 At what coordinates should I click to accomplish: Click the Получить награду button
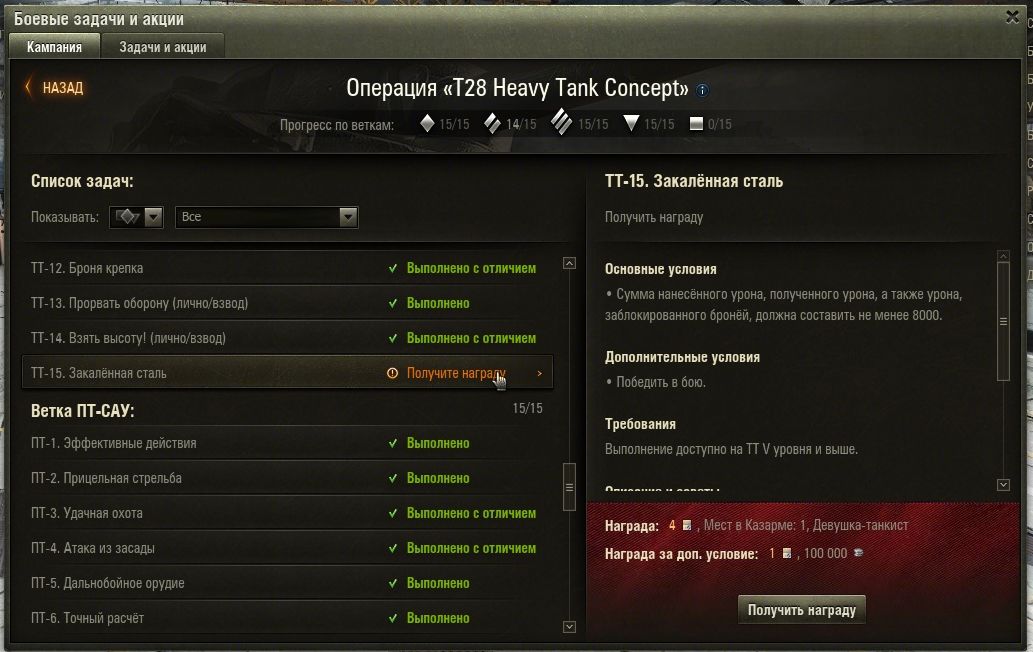802,610
